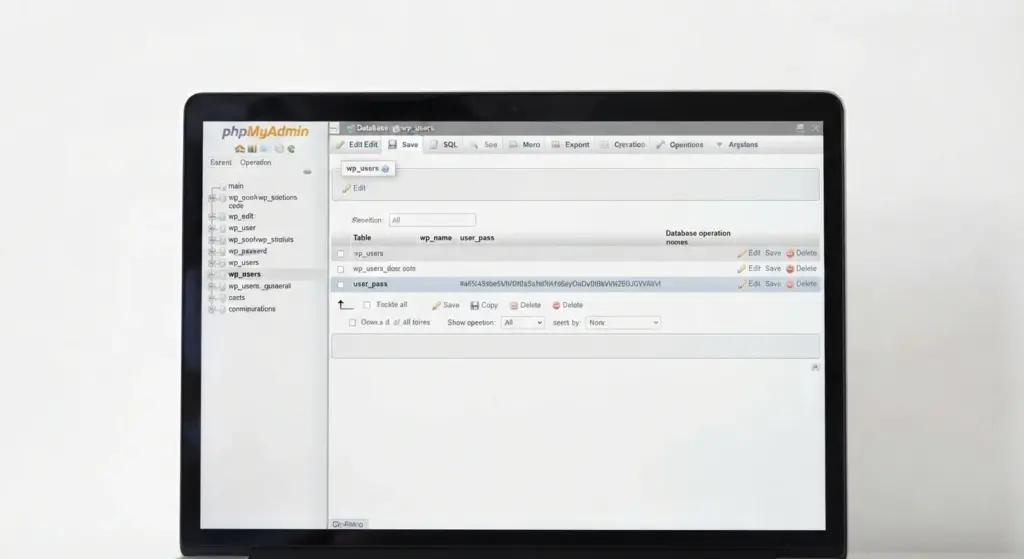Open the phpMyAdmin home icon
The height and width of the screenshot is (559, 1024).
[x=240, y=149]
